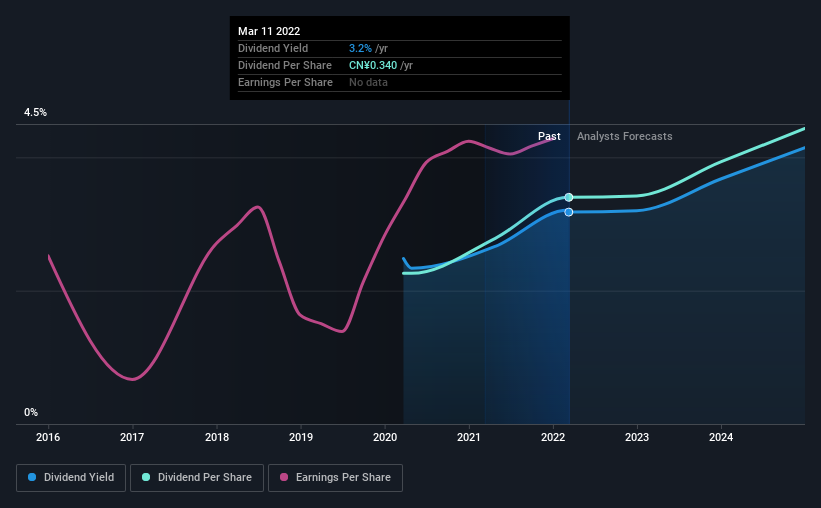Select the blue Dividend Yield data point marker
The height and width of the screenshot is (508, 821).
pos(569,212)
